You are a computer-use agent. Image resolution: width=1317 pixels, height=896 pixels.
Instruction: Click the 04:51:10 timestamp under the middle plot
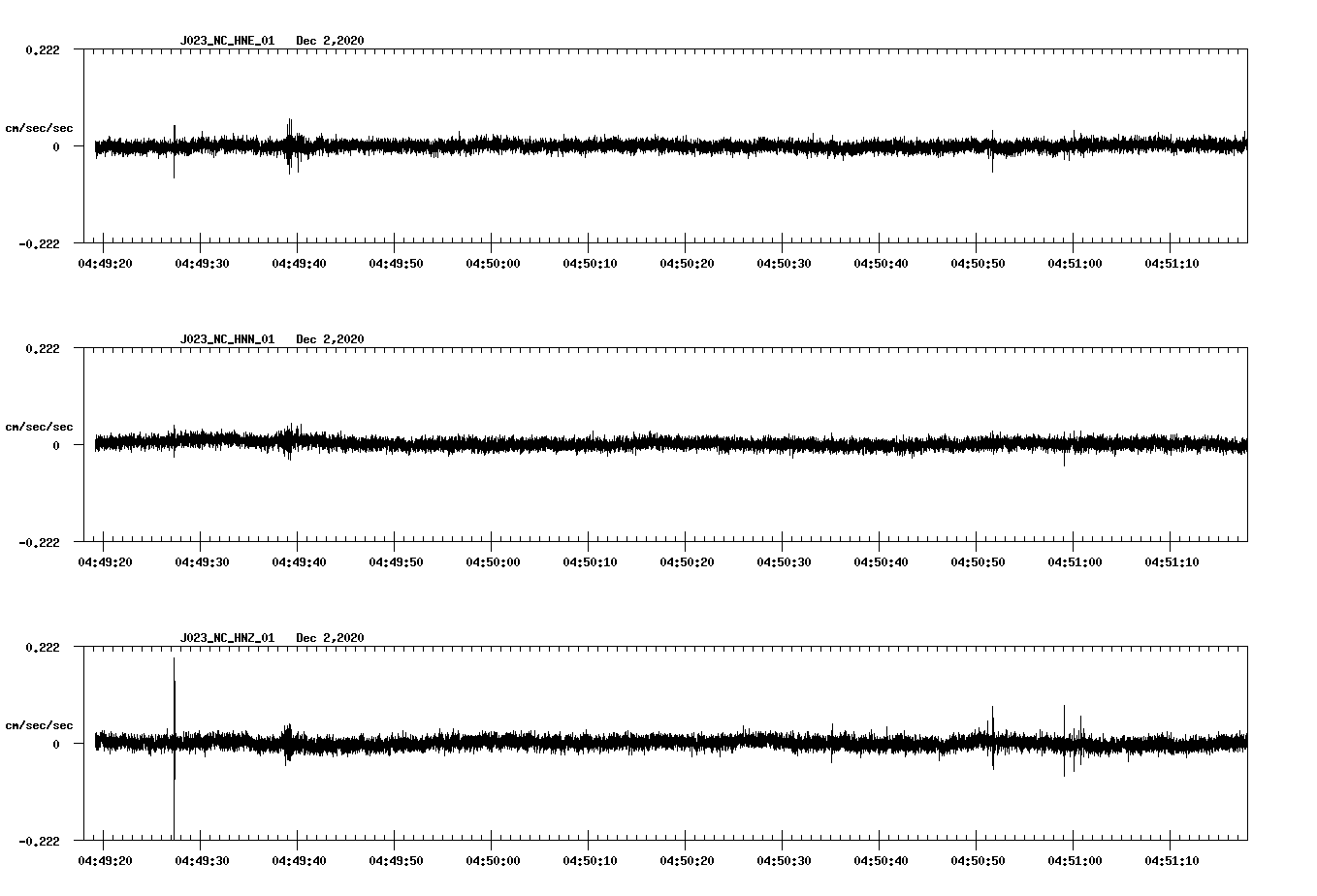pyautogui.click(x=1173, y=559)
